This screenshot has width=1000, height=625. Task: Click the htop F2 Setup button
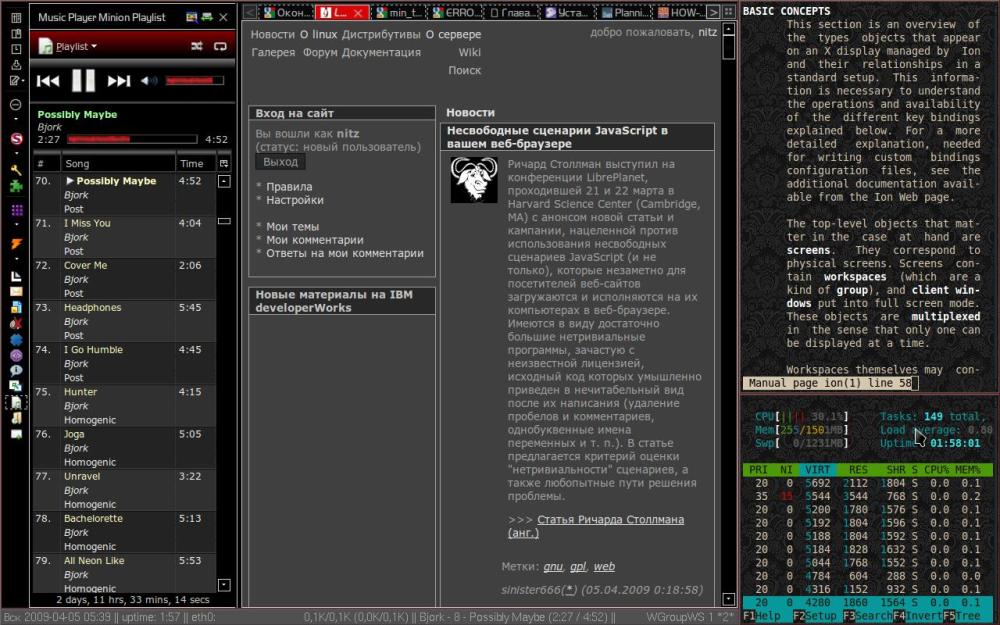[x=816, y=617]
